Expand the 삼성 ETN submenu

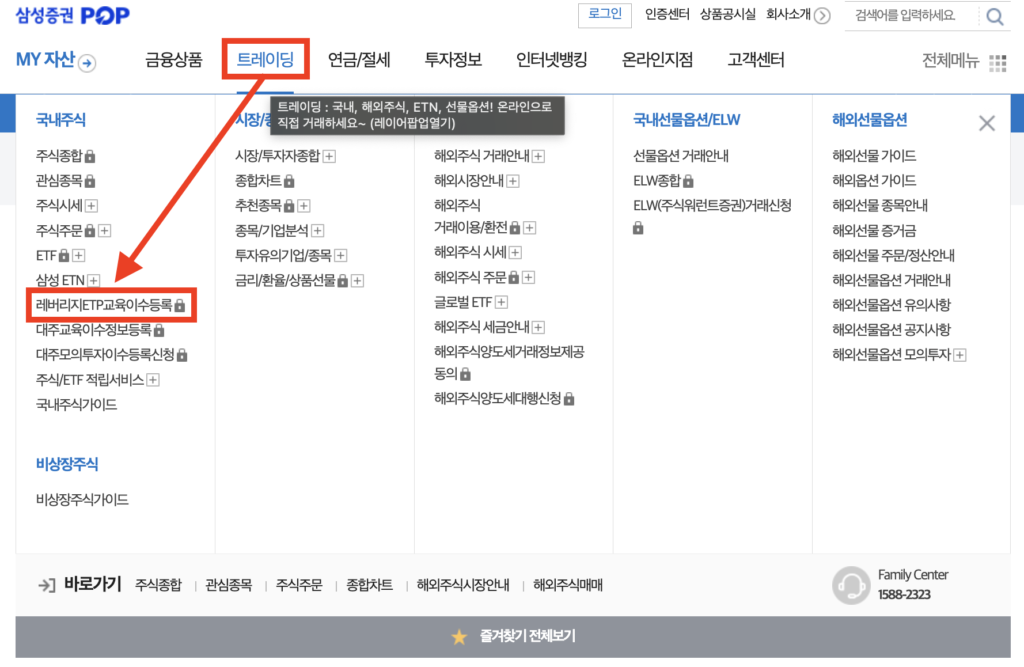tap(94, 280)
